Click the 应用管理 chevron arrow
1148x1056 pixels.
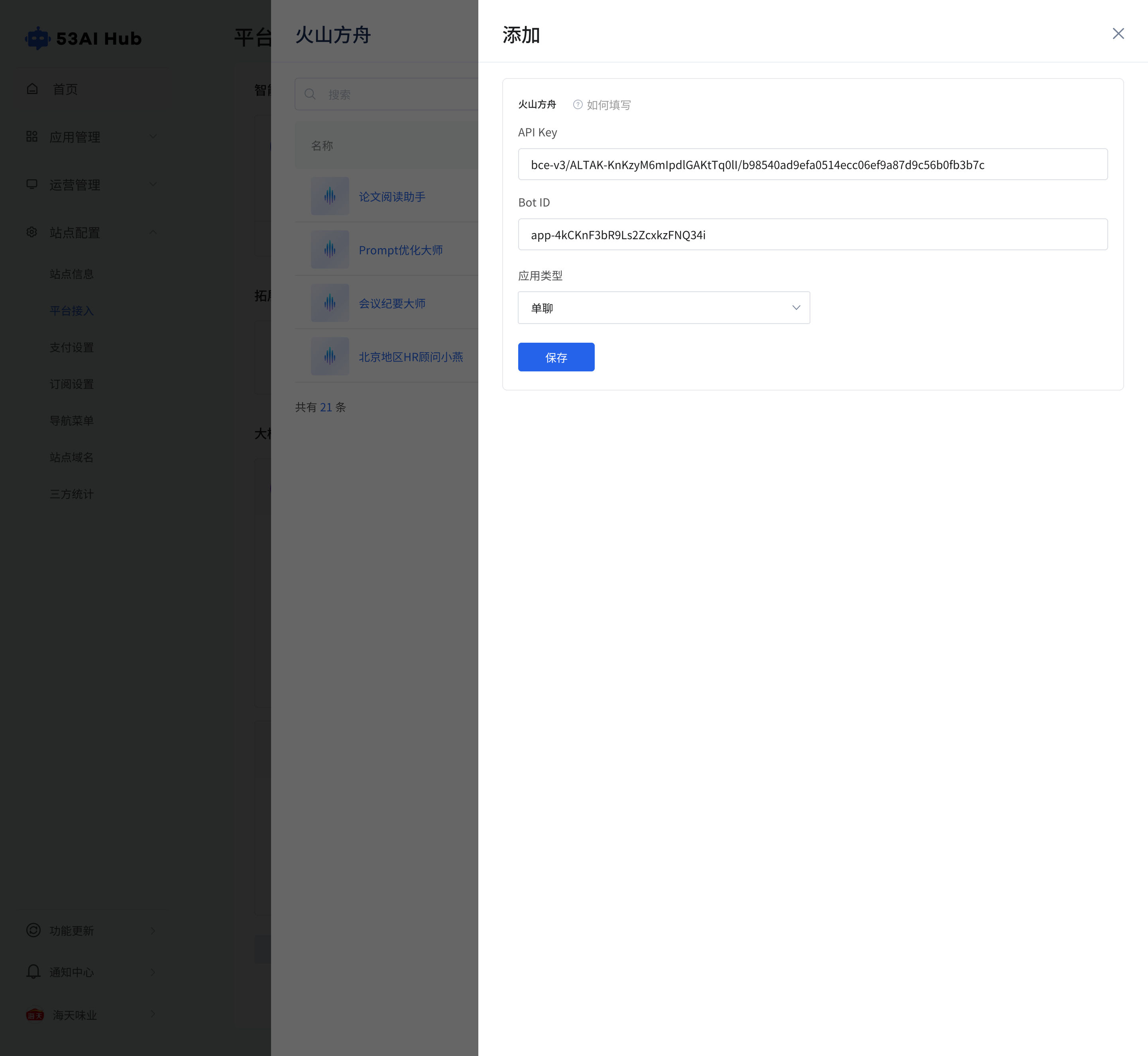tap(153, 136)
